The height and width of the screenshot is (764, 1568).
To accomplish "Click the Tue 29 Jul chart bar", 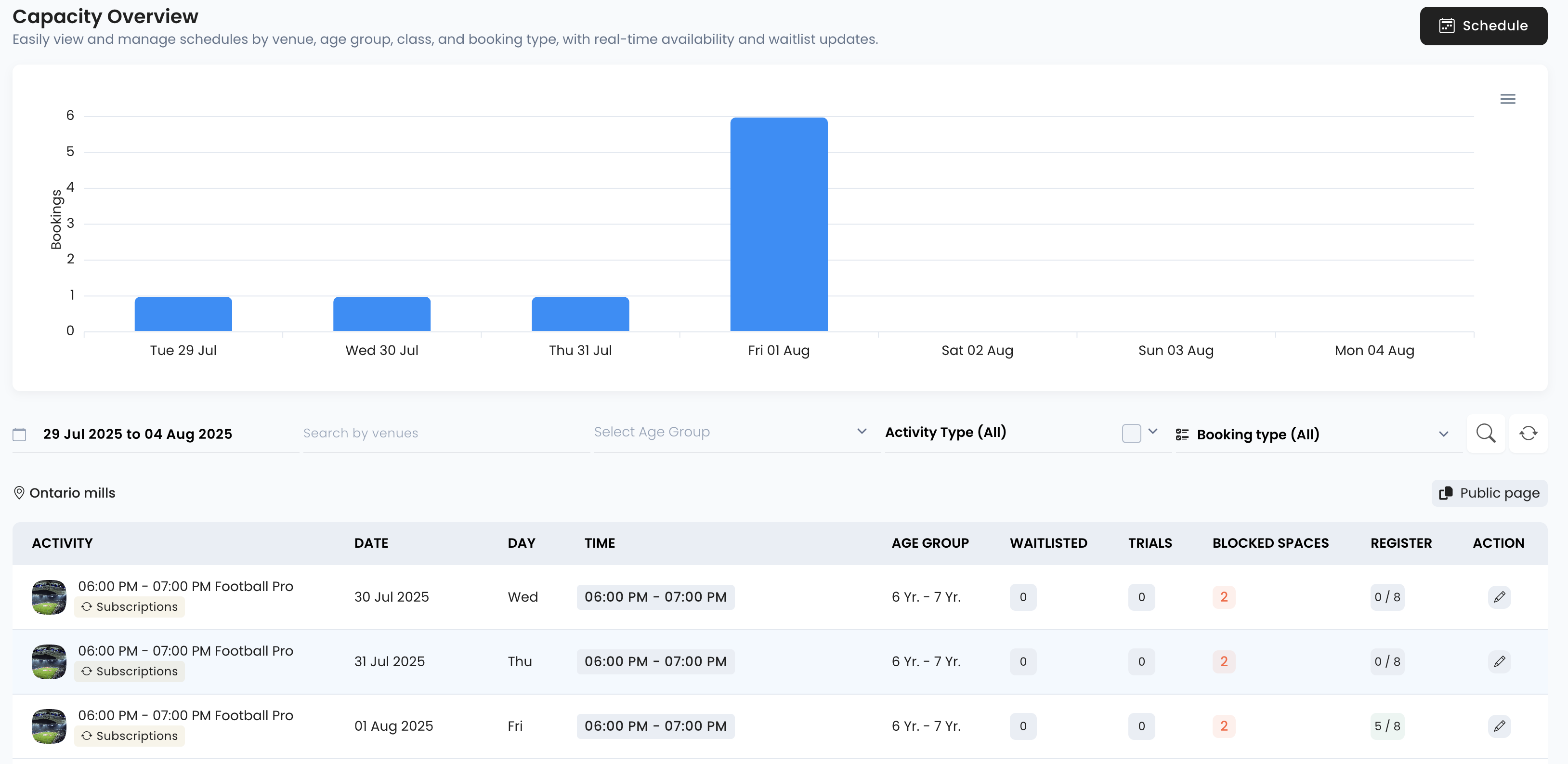I will point(183,314).
